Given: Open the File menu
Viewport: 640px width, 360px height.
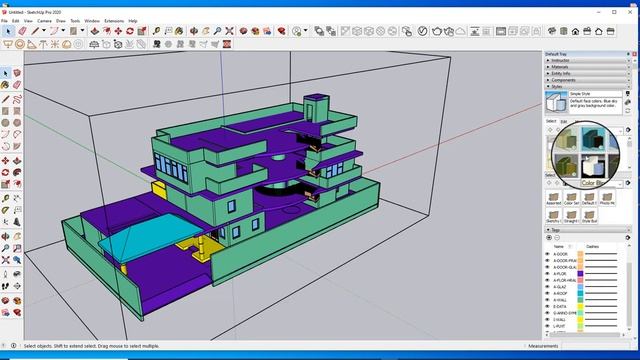Looking at the screenshot, I should tap(4, 21).
